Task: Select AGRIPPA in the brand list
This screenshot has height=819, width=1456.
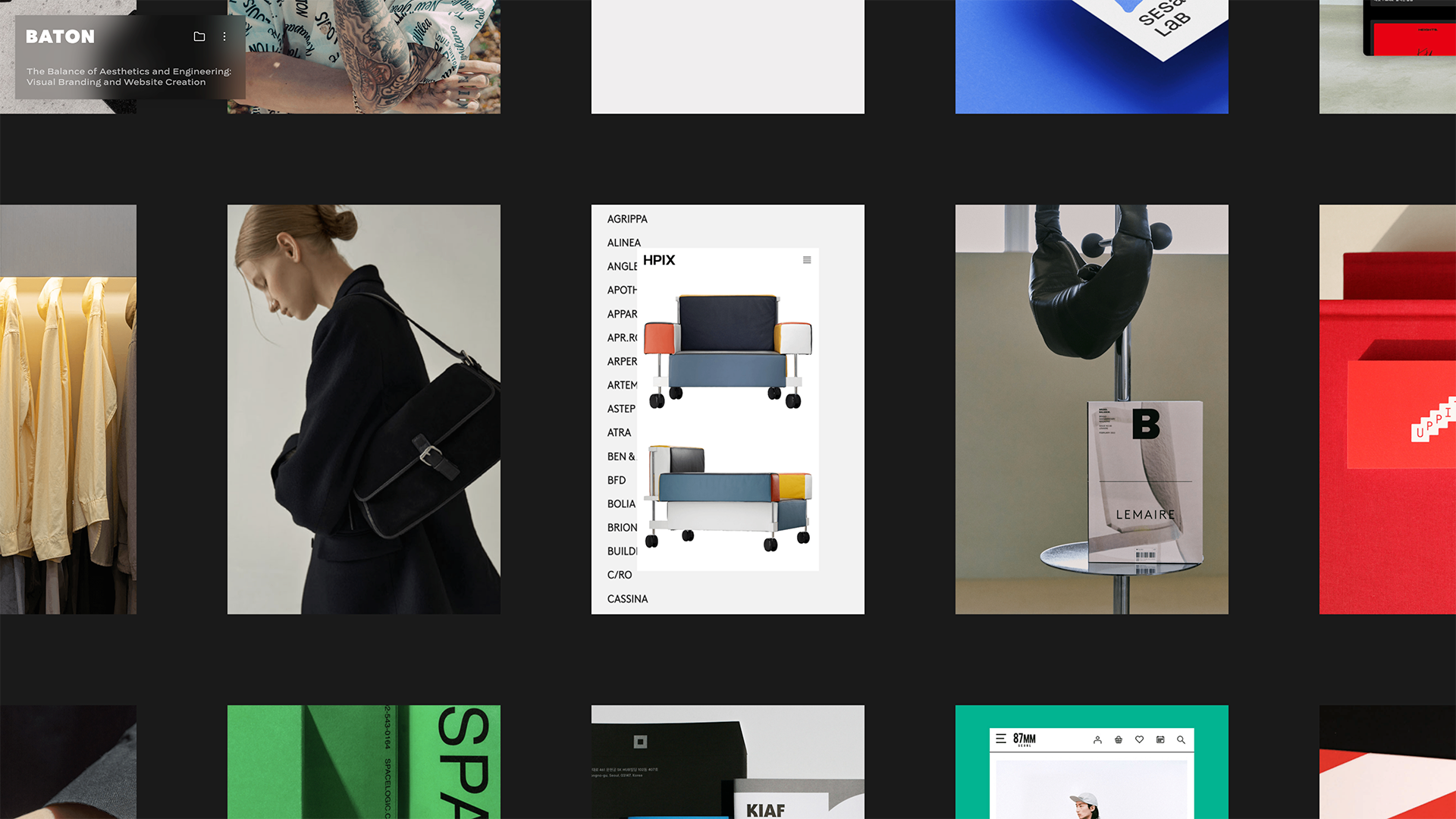Action: [x=627, y=219]
